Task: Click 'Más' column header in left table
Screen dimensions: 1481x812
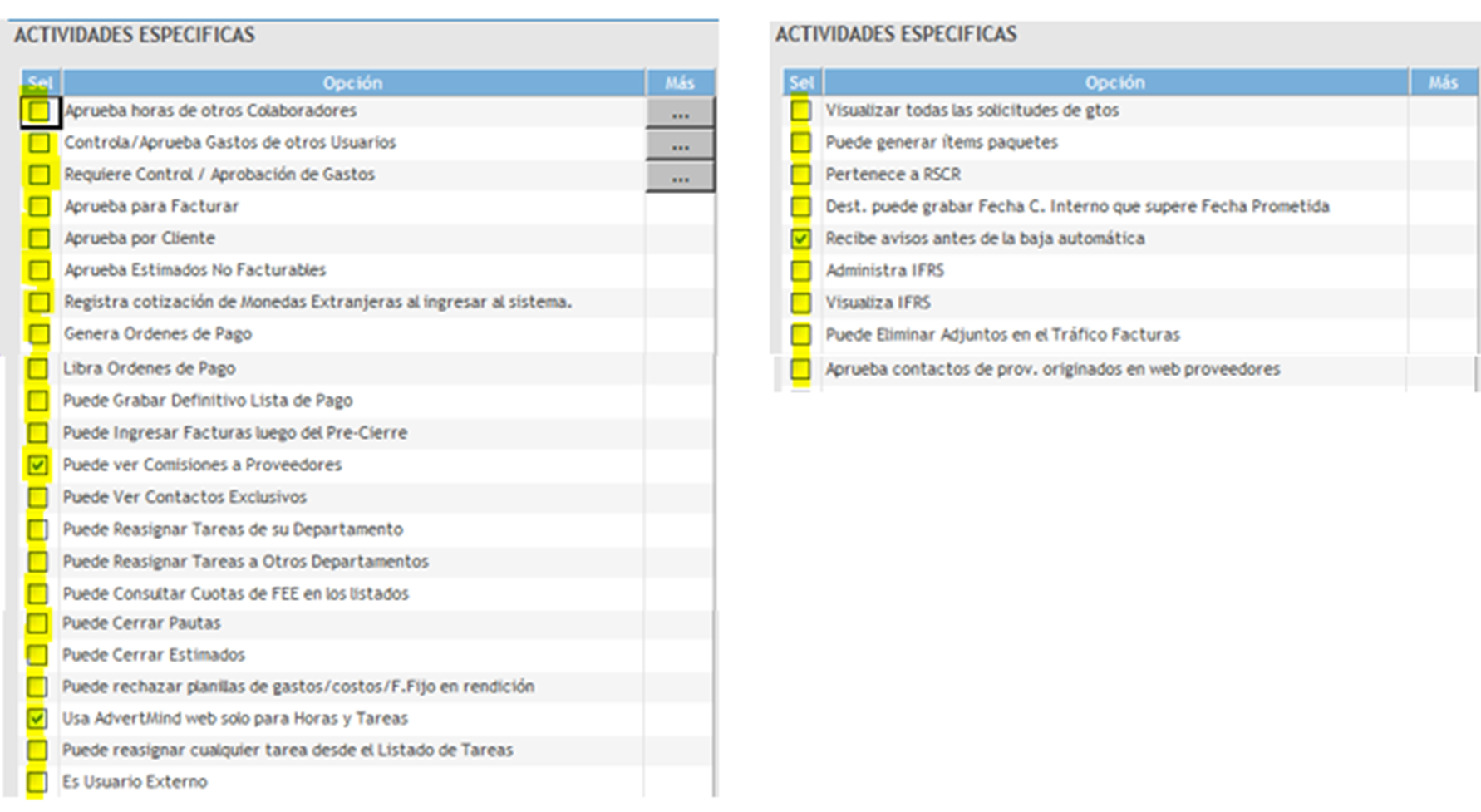Action: point(680,82)
